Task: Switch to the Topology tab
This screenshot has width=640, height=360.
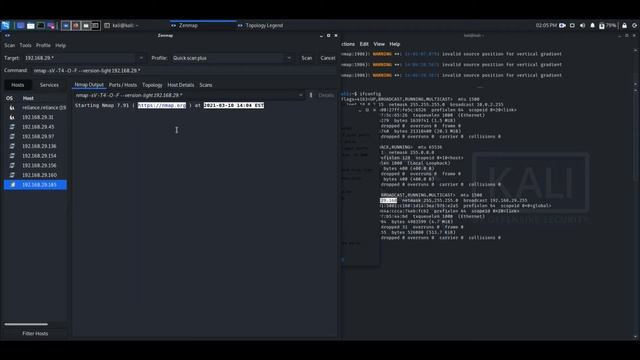Action: pyautogui.click(x=152, y=85)
